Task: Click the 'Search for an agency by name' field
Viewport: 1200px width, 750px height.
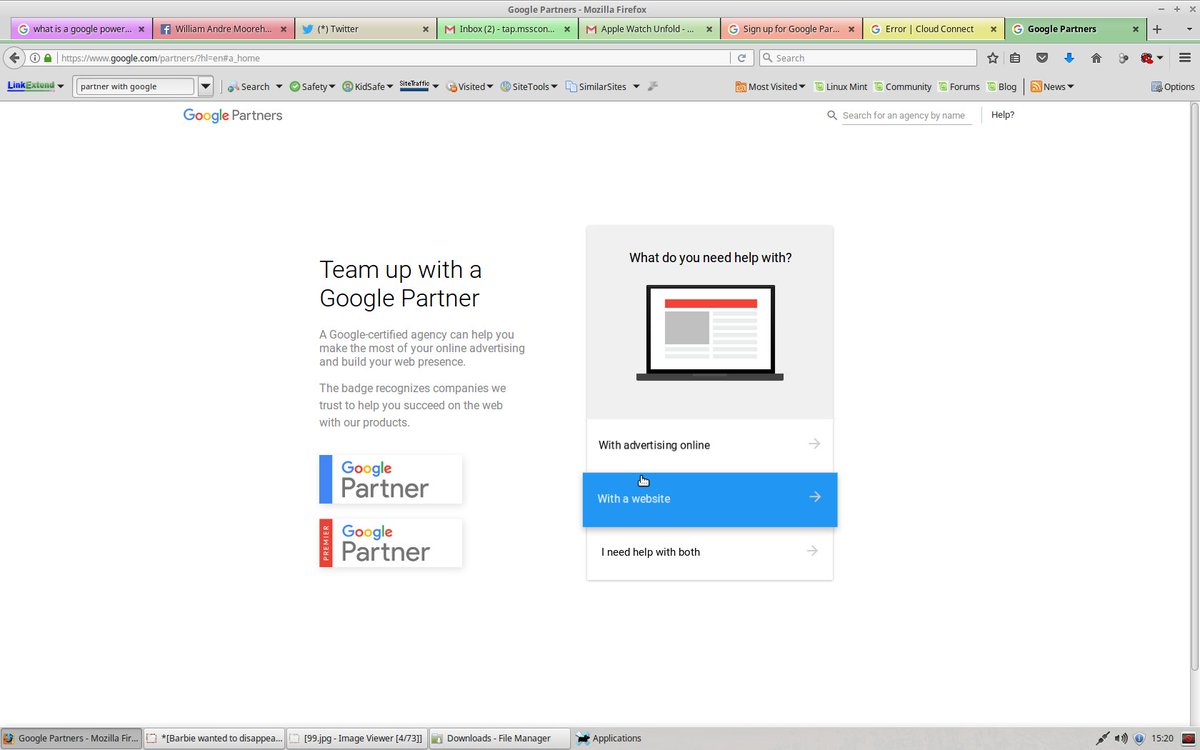Action: click(x=906, y=116)
